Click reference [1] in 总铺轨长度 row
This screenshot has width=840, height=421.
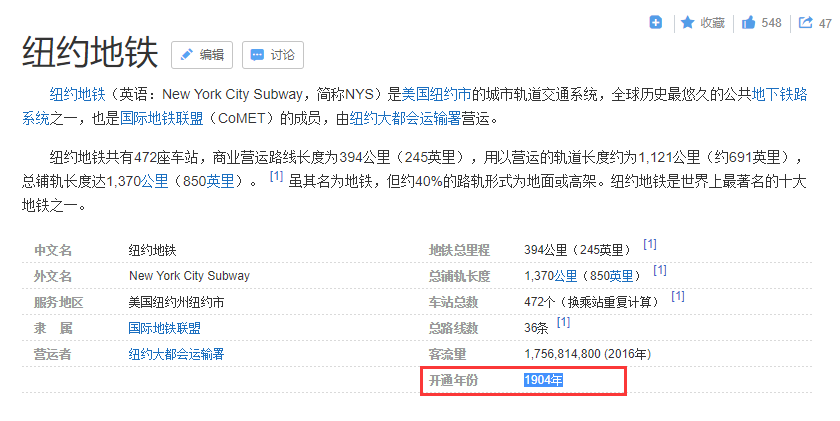[660, 270]
